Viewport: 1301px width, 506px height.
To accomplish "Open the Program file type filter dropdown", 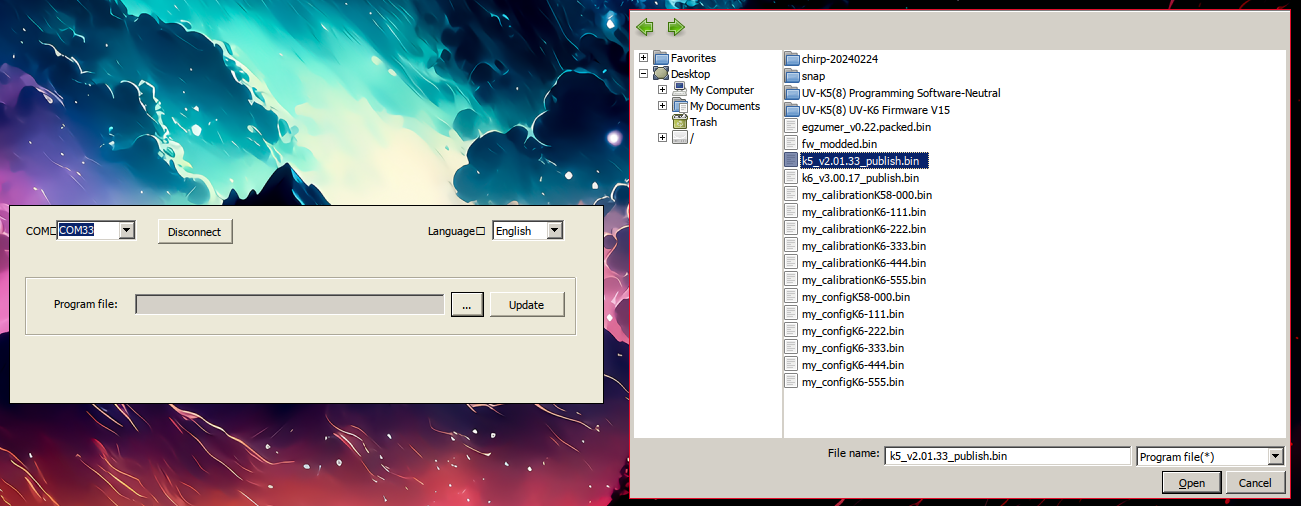I will point(1275,456).
